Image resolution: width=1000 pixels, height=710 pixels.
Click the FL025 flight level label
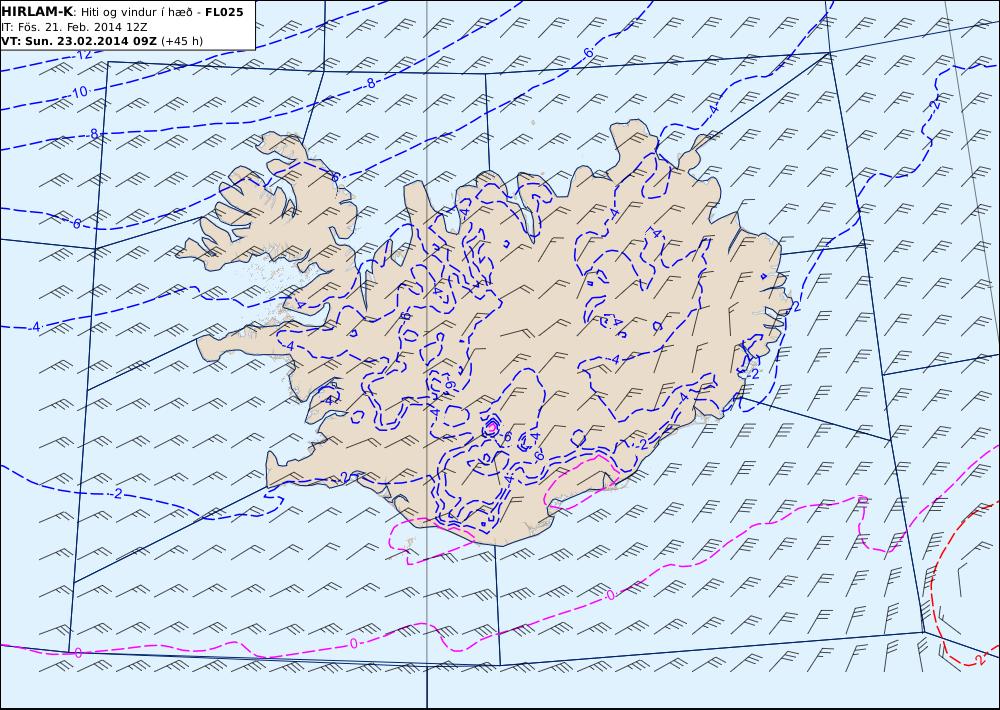point(224,12)
